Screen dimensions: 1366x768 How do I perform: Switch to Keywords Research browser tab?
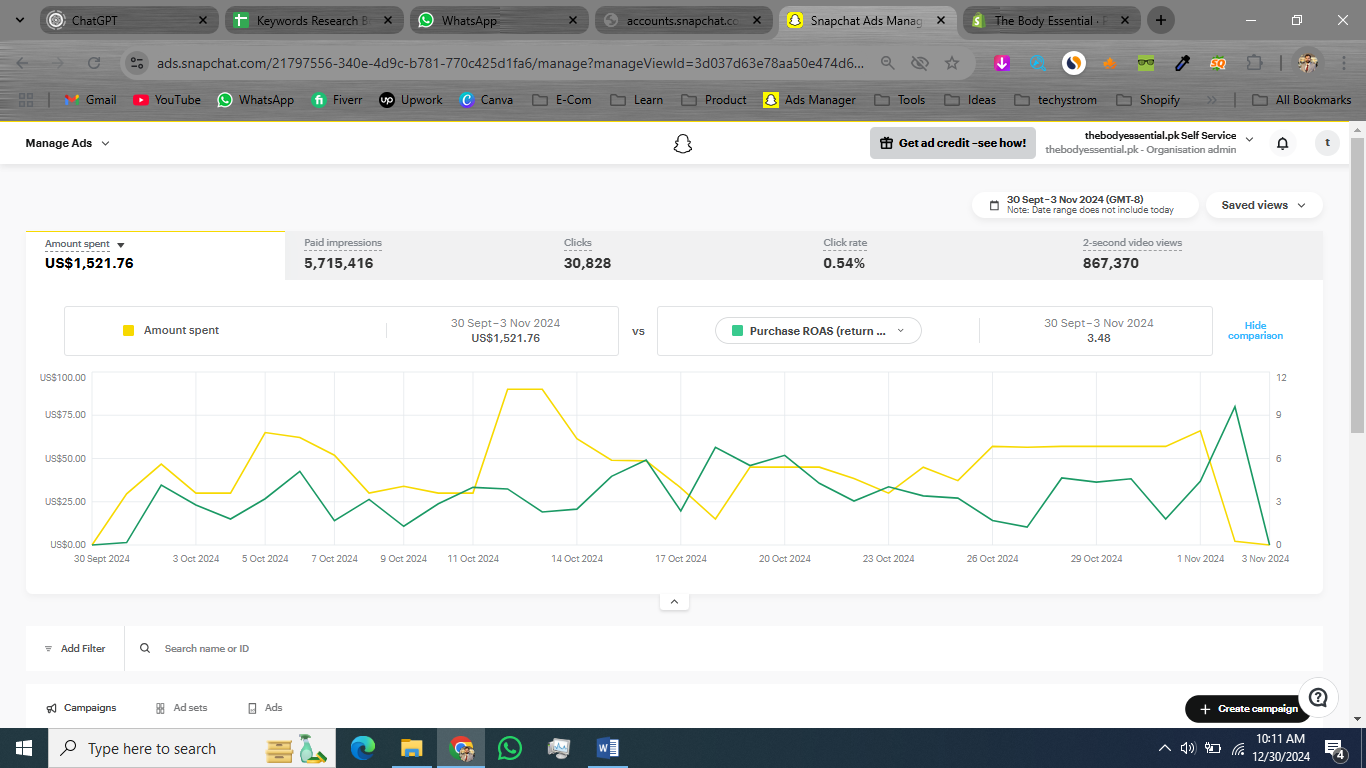[312, 20]
